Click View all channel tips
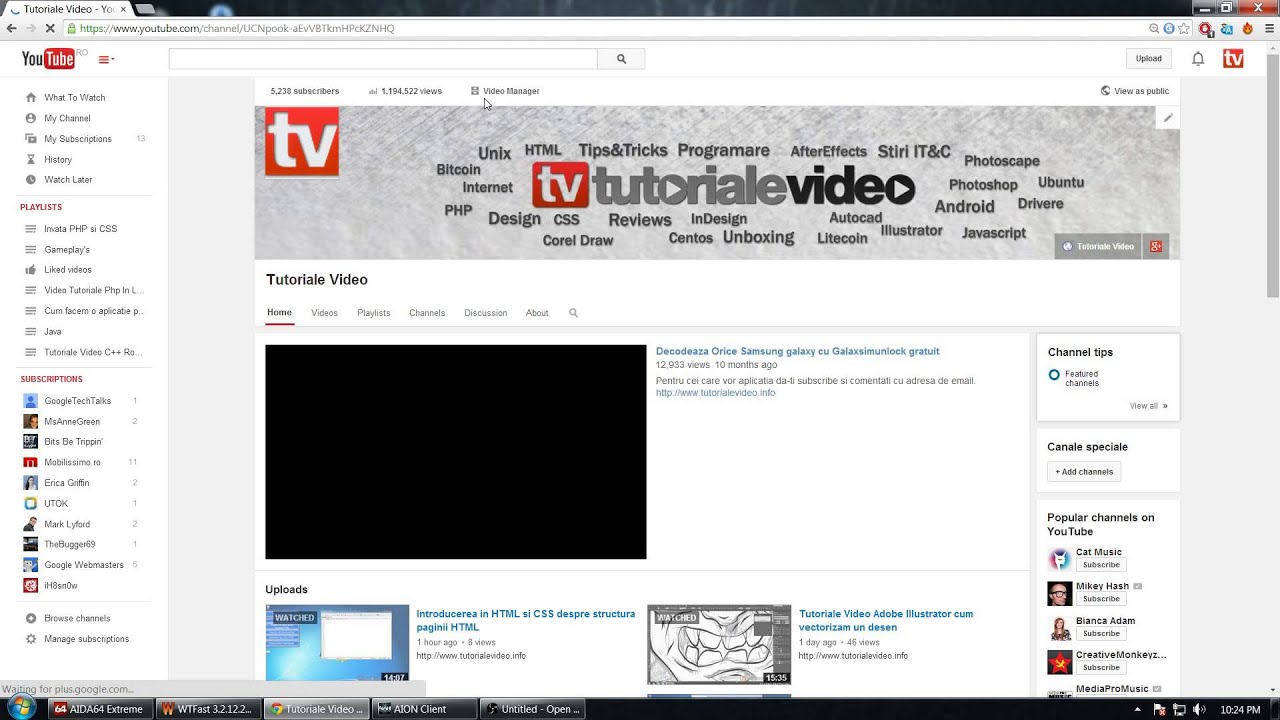 tap(1148, 406)
